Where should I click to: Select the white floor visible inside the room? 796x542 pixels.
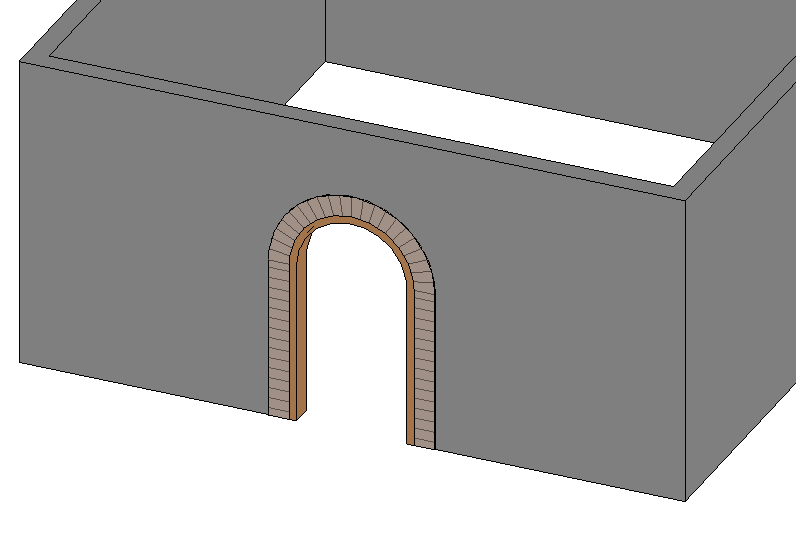[500, 130]
